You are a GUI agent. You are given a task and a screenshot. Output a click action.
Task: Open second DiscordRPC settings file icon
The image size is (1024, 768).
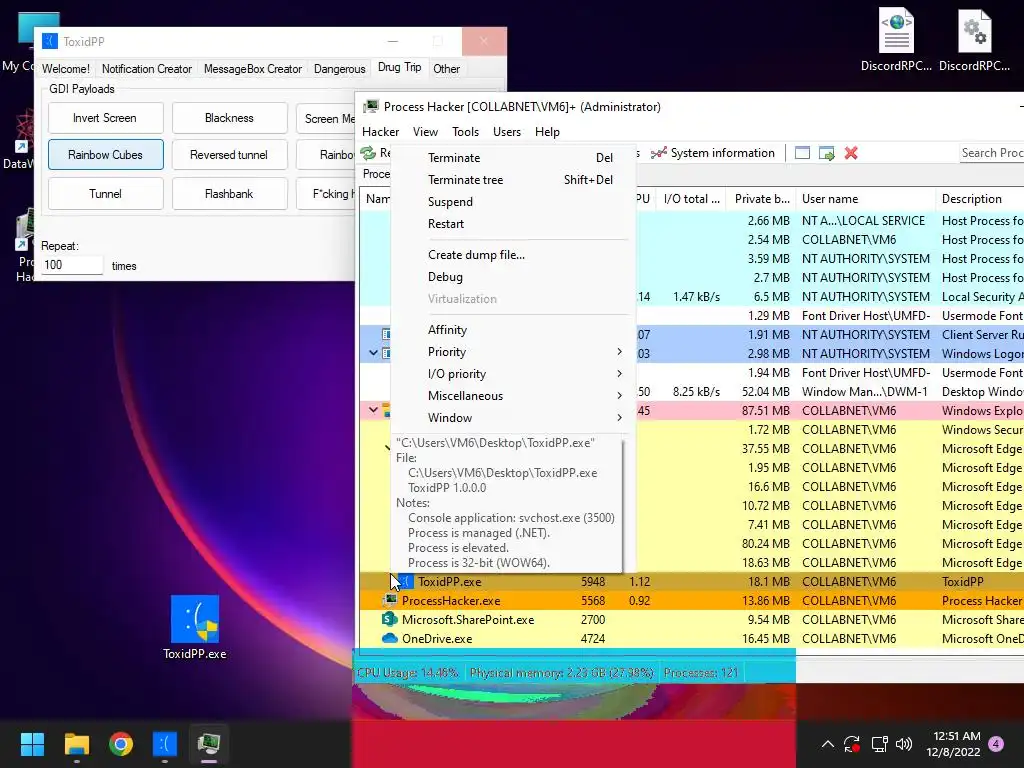click(x=974, y=29)
